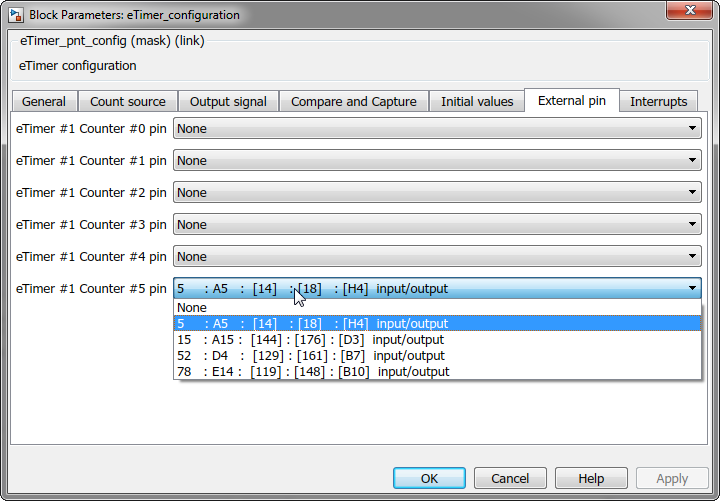Click the eTimer_pnt_config (mask) (link) heading
720x501 pixels.
pos(112,41)
